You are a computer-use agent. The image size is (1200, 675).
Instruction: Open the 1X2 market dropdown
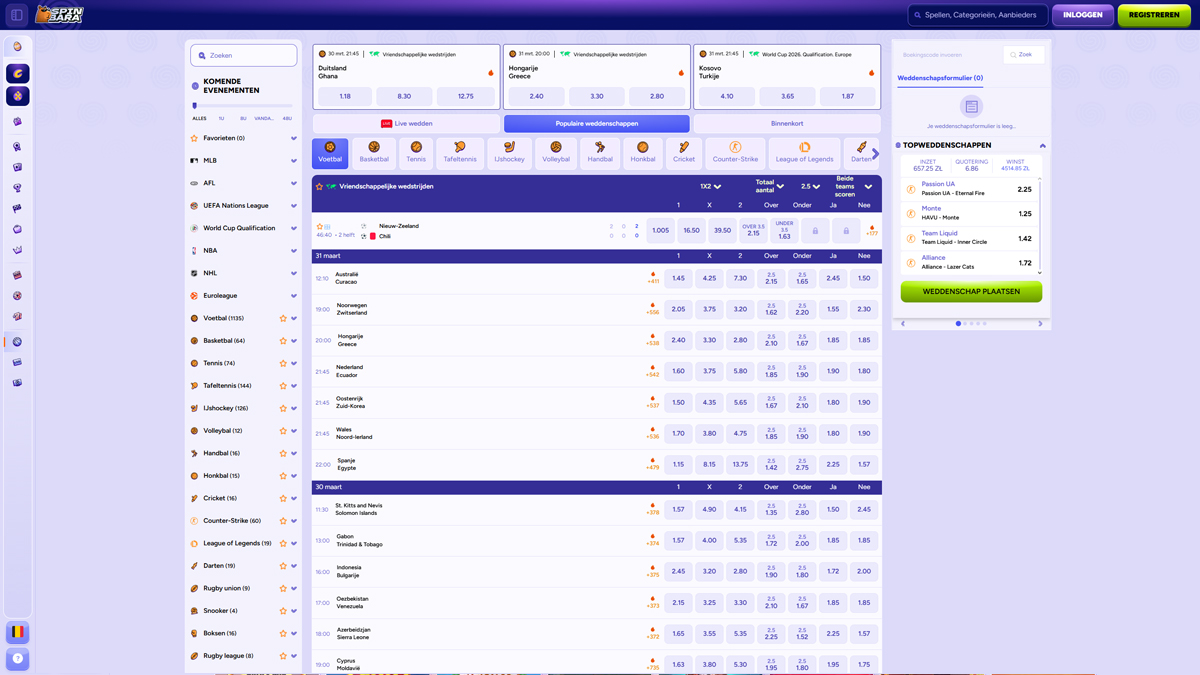(x=710, y=186)
